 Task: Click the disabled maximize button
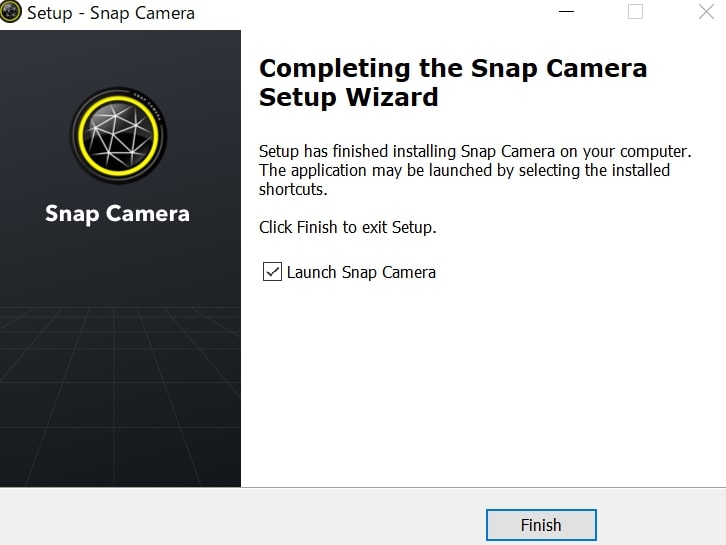point(635,12)
